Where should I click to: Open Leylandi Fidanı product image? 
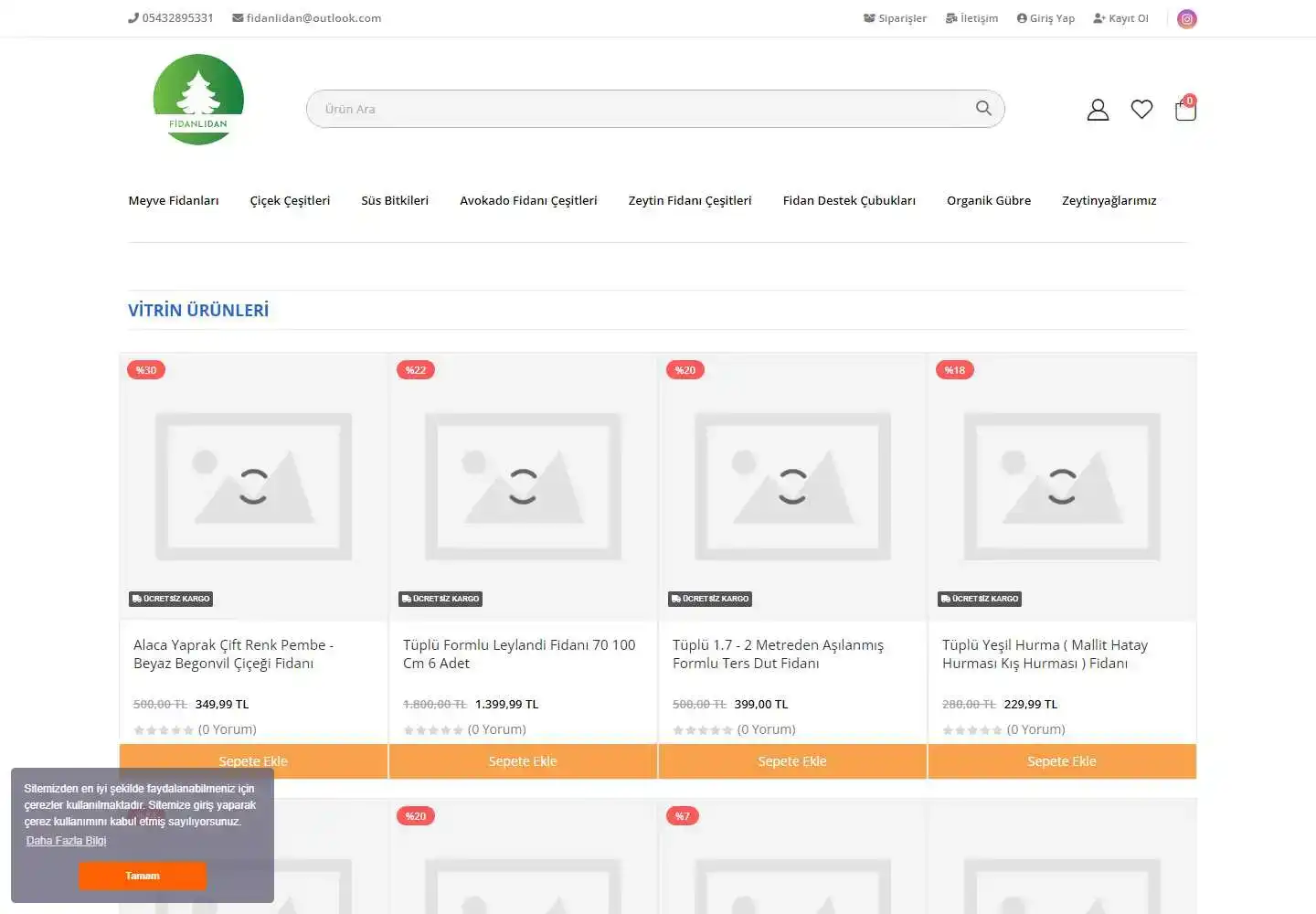[523, 486]
